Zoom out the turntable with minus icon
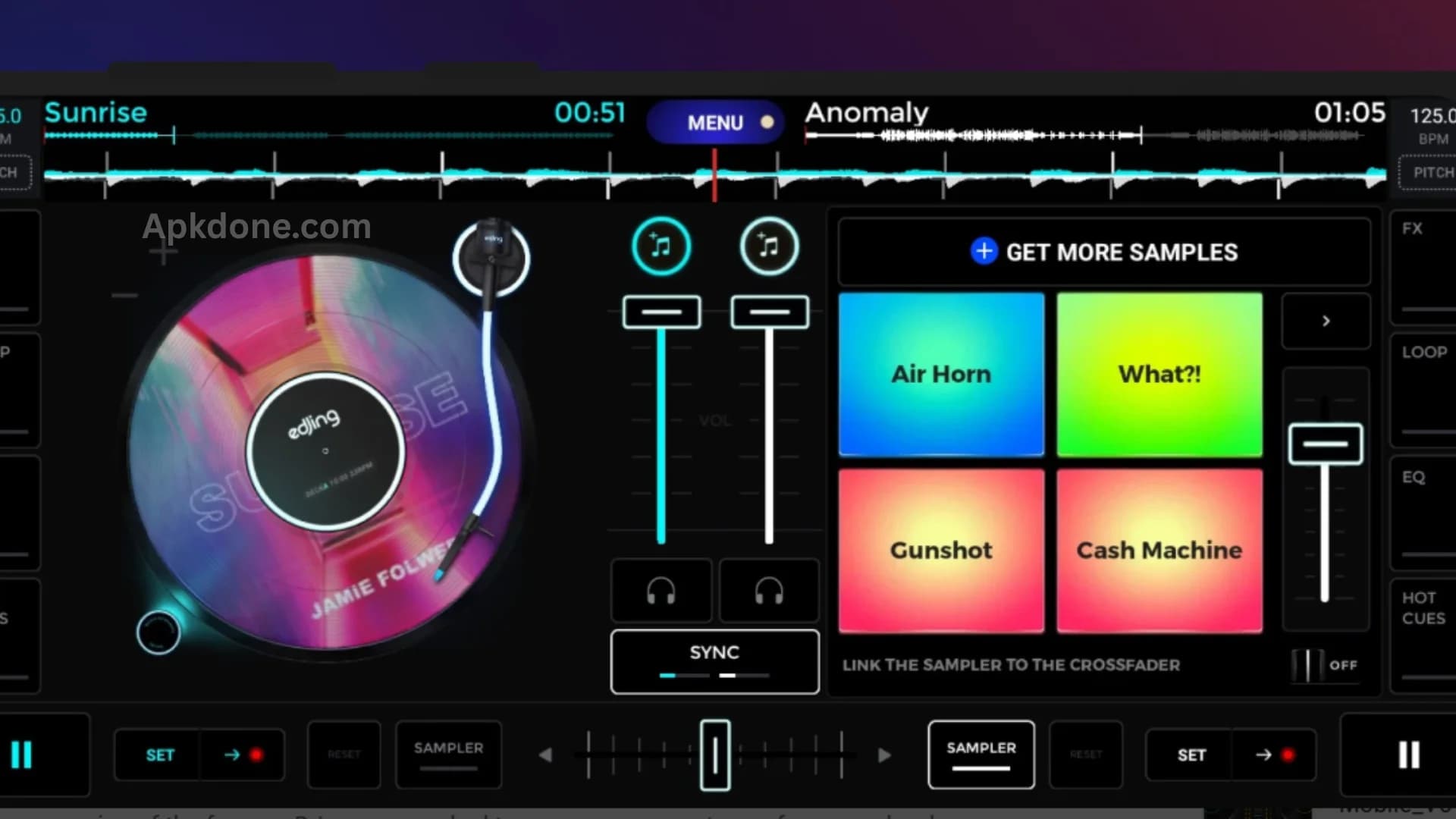Viewport: 1456px width, 819px height. click(124, 295)
